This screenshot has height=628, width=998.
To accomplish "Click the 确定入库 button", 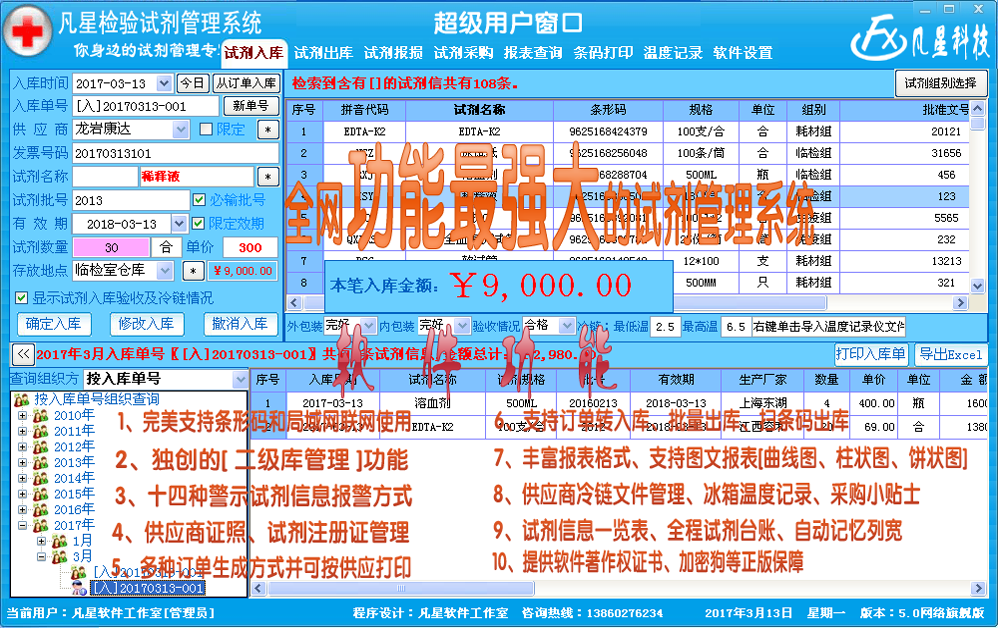I will tap(53, 324).
